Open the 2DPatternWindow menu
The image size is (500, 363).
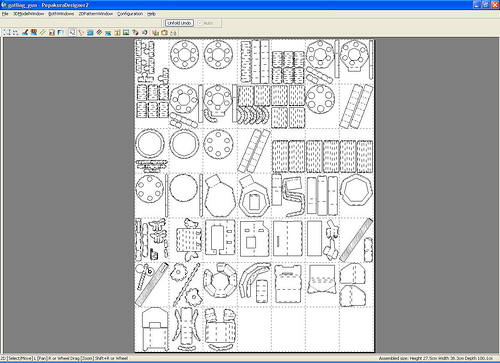[x=96, y=14]
